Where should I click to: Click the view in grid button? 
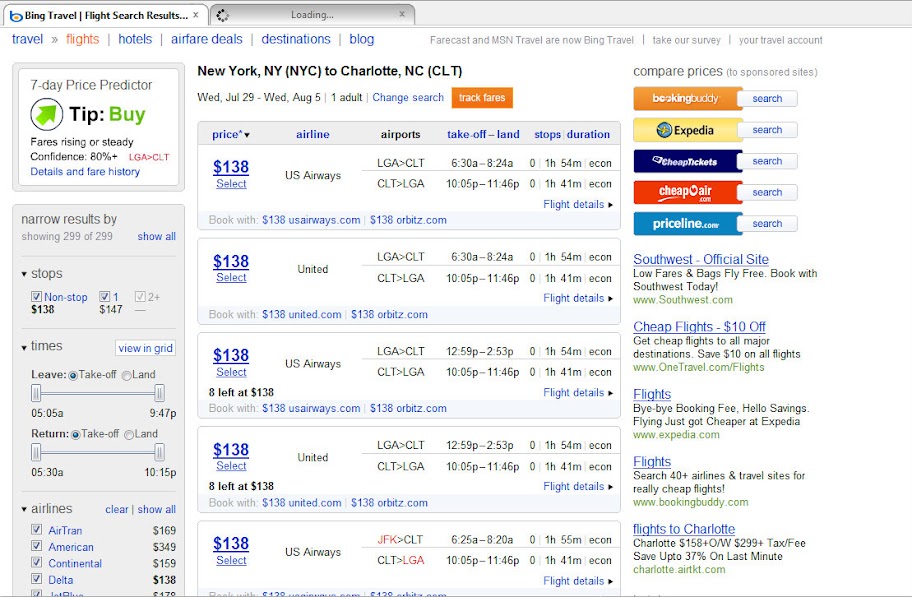[145, 348]
